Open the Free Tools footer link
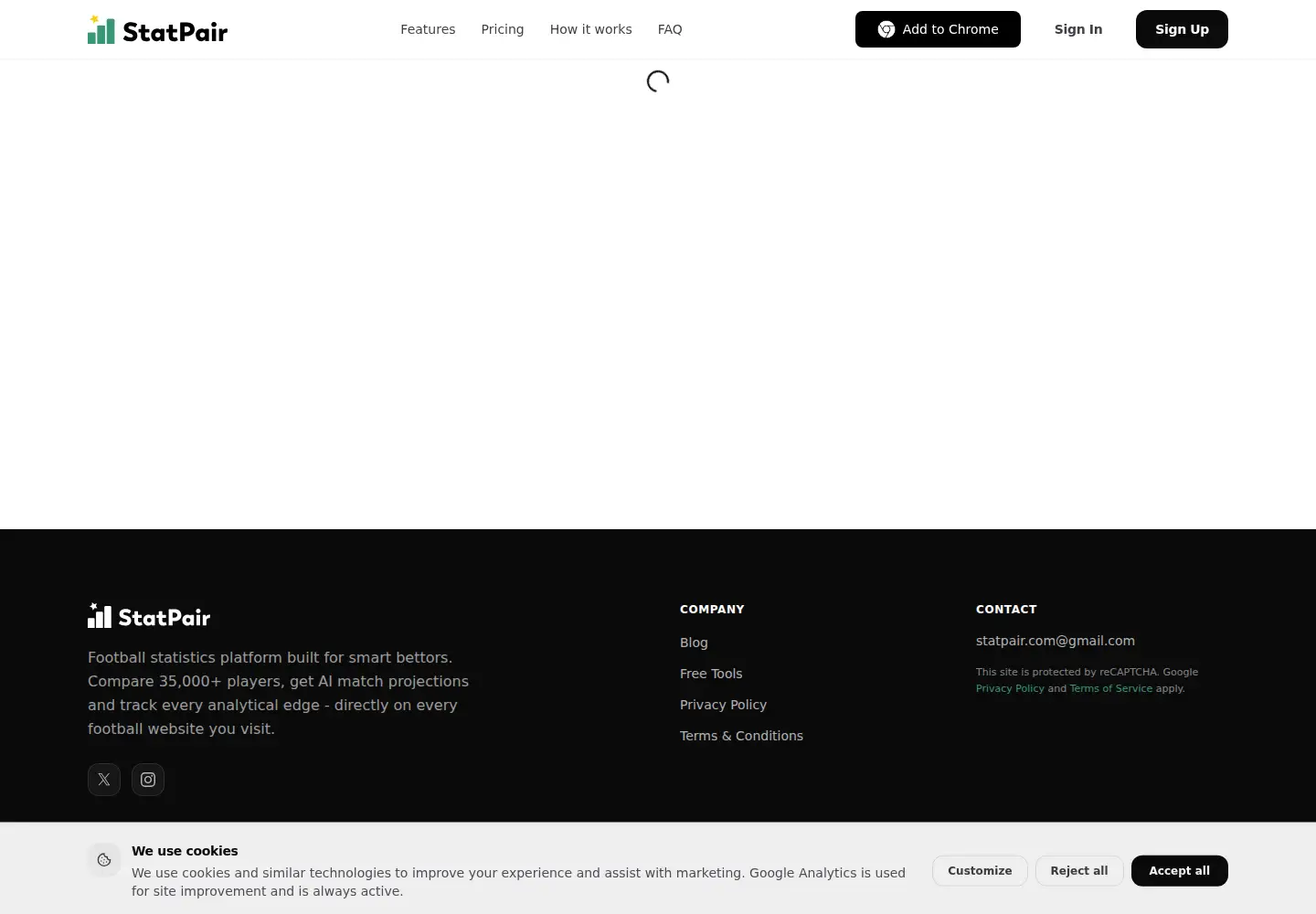 pos(711,674)
